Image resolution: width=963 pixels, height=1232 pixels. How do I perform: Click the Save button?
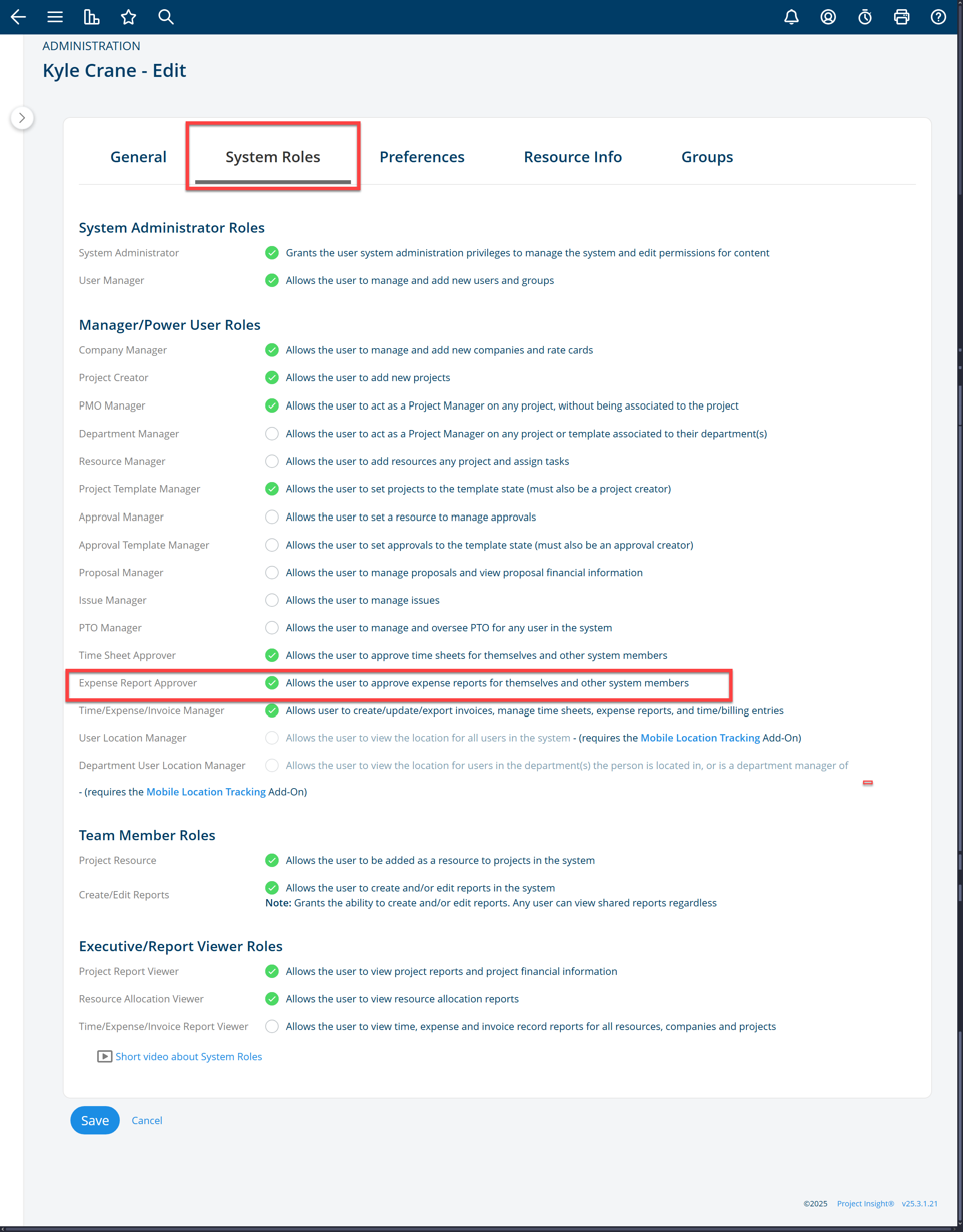pyautogui.click(x=95, y=1120)
